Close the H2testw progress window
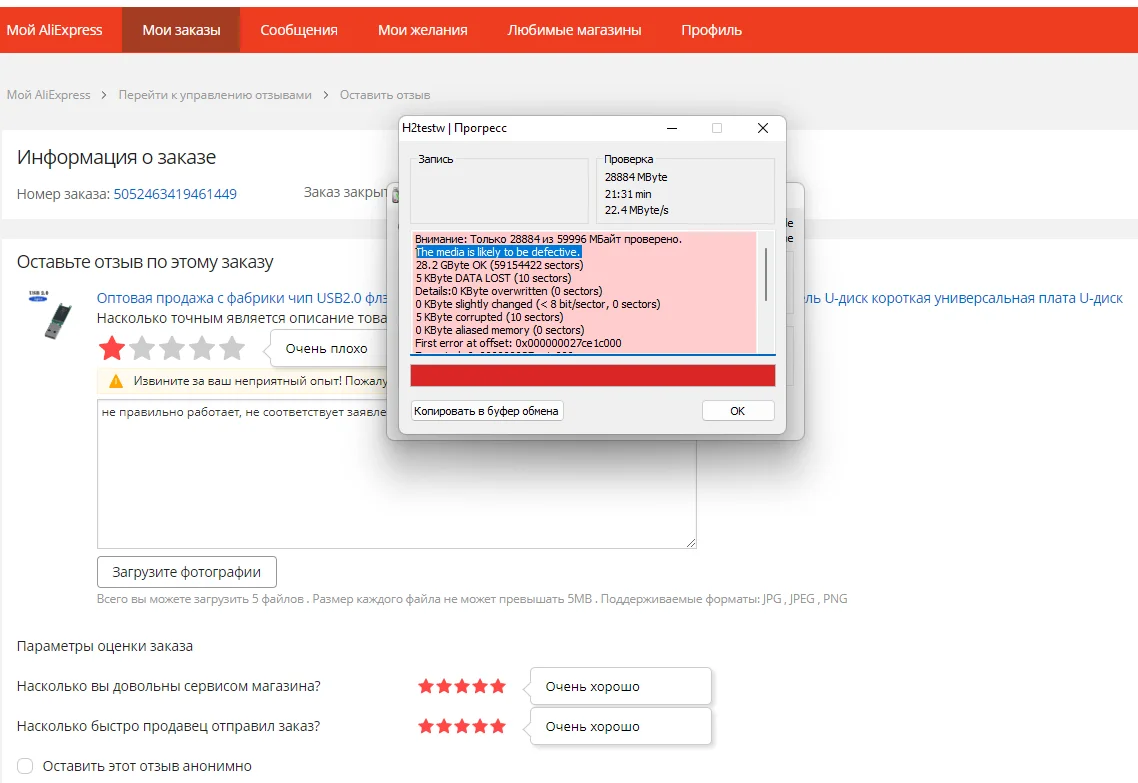 click(x=763, y=128)
